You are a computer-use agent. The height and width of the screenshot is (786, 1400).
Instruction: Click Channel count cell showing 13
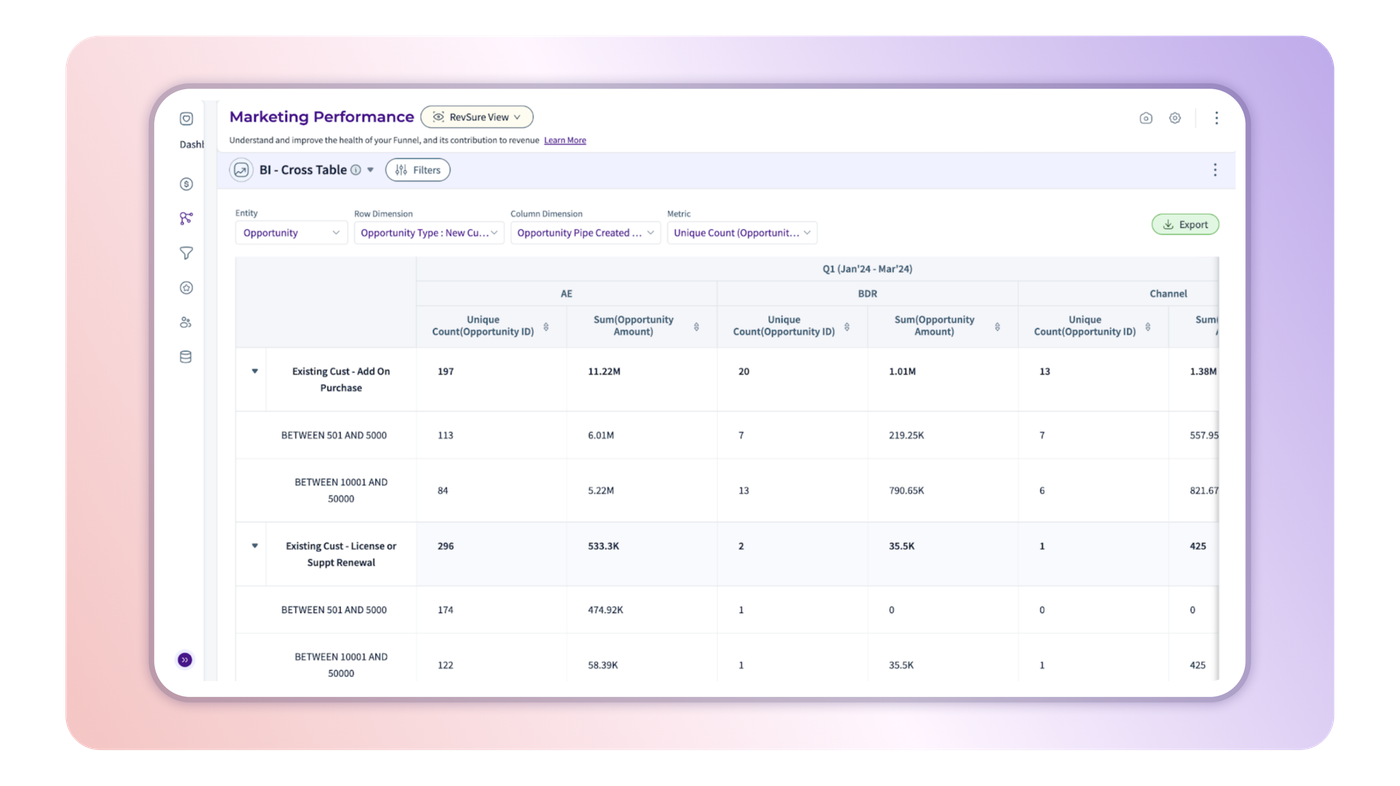(1045, 371)
